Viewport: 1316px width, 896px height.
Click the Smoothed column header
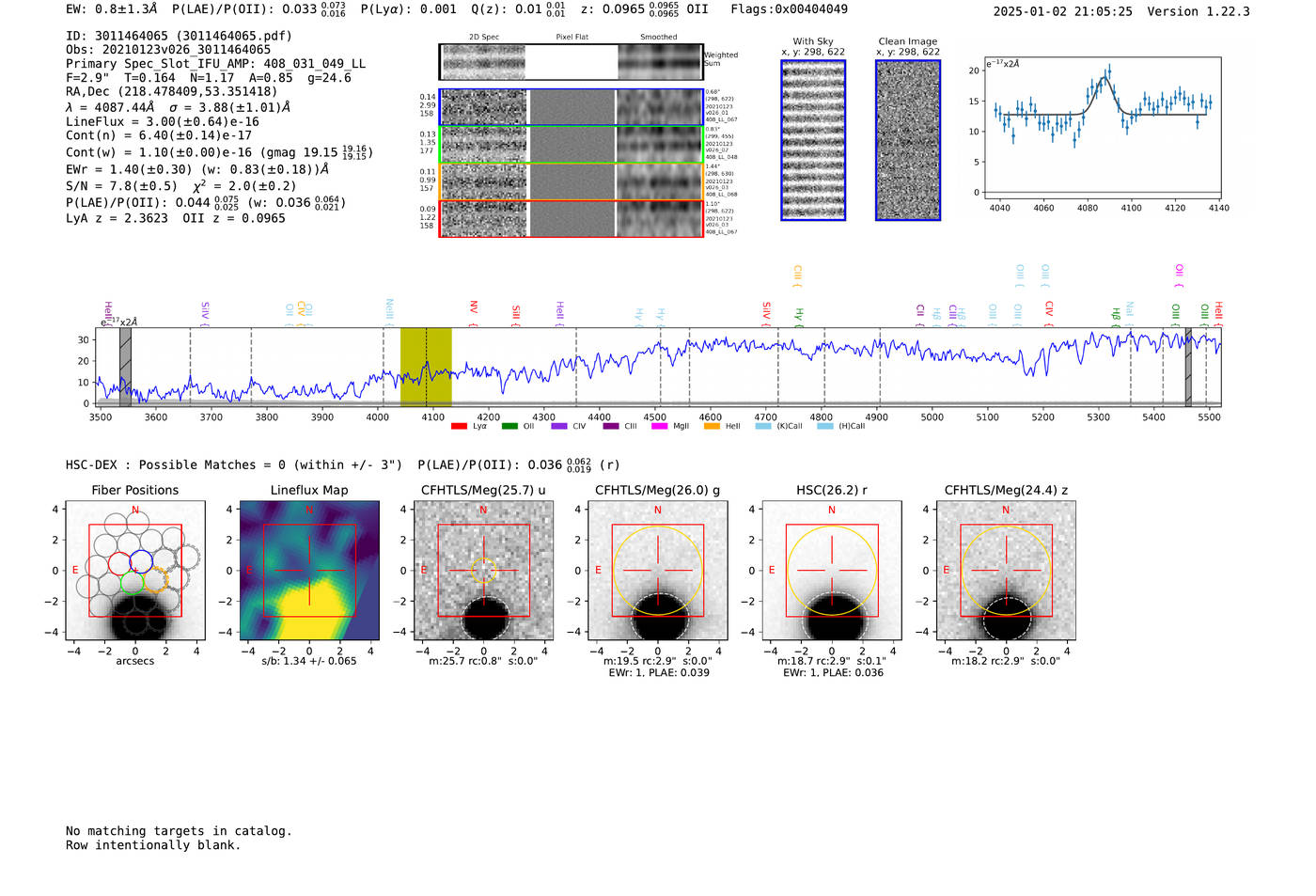[659, 37]
